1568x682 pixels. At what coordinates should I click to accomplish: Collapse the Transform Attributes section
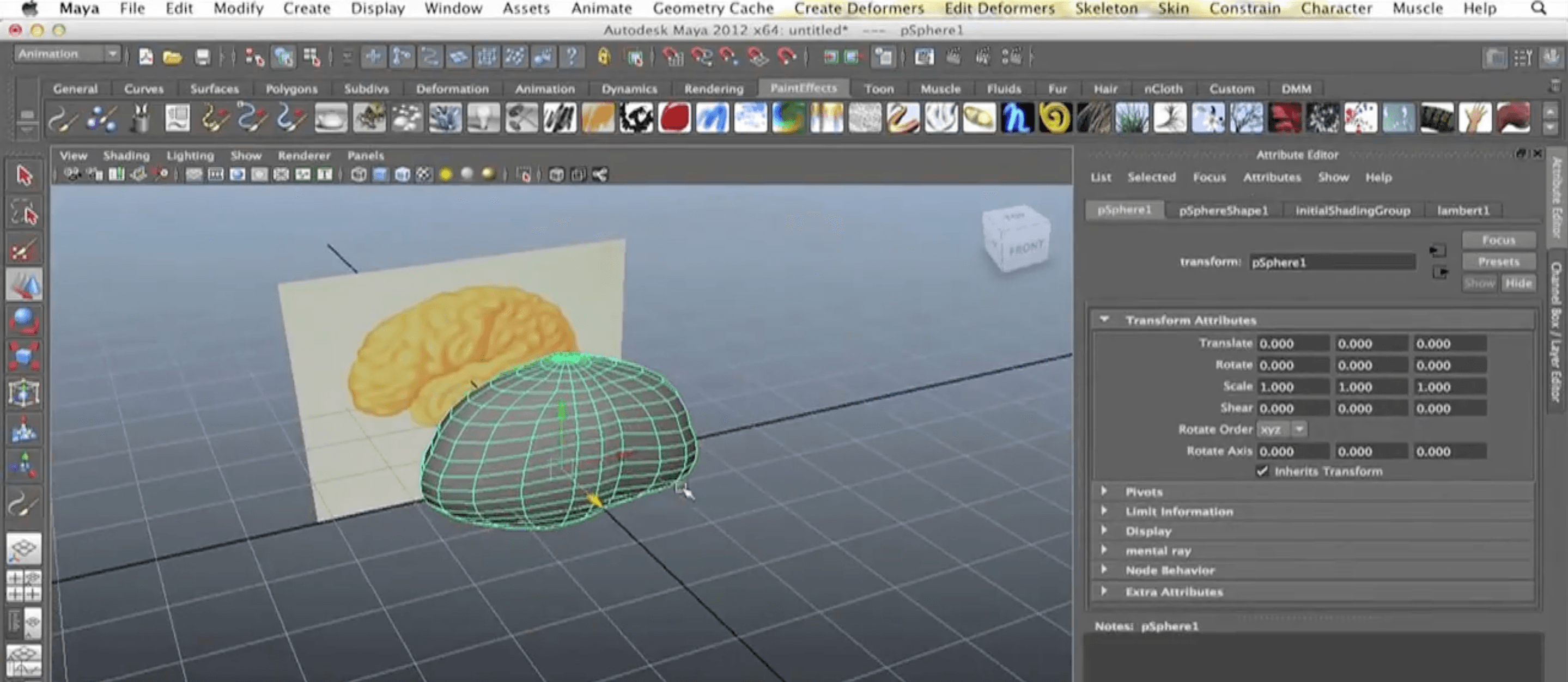tap(1105, 319)
